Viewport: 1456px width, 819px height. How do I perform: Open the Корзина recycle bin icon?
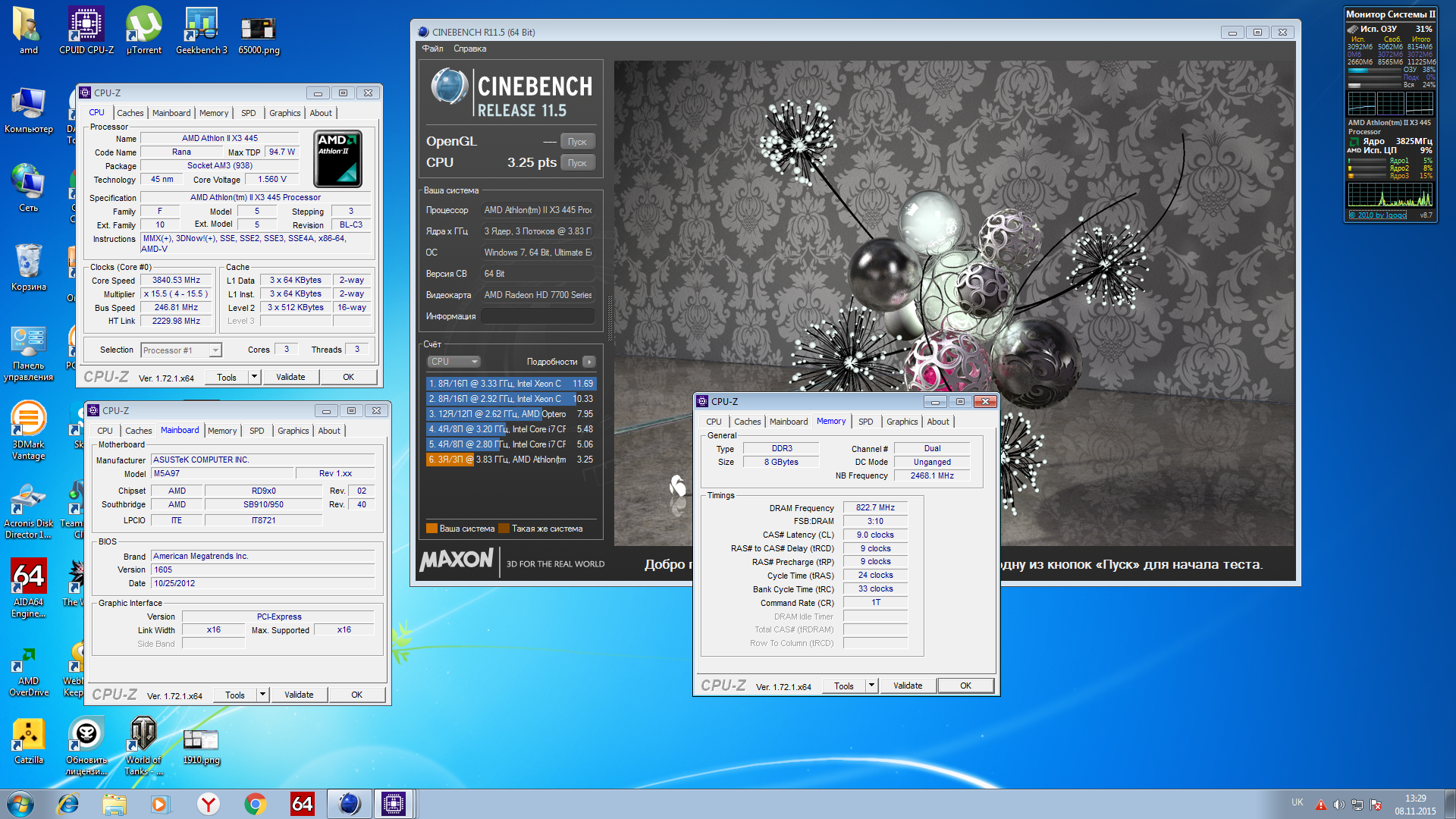pos(28,267)
